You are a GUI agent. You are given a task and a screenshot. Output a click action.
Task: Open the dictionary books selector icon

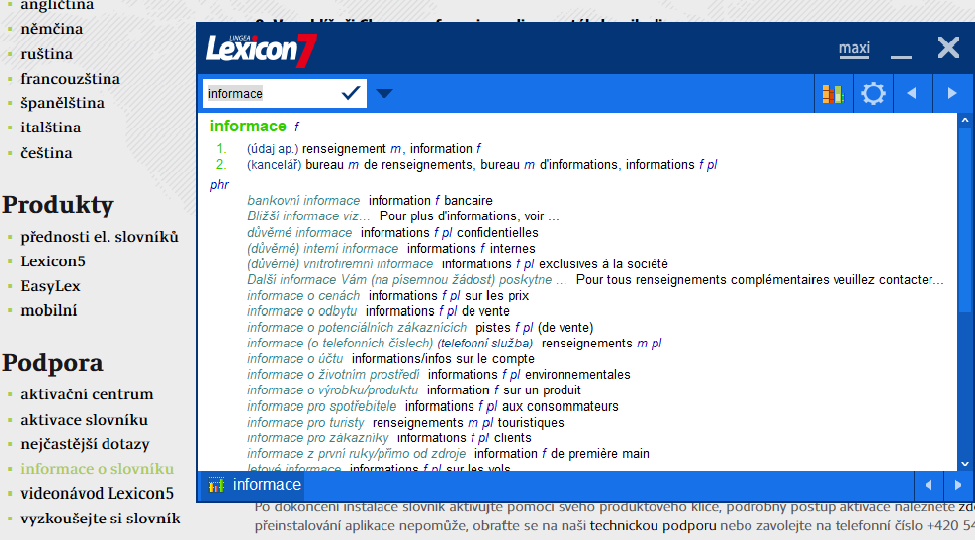click(x=833, y=94)
